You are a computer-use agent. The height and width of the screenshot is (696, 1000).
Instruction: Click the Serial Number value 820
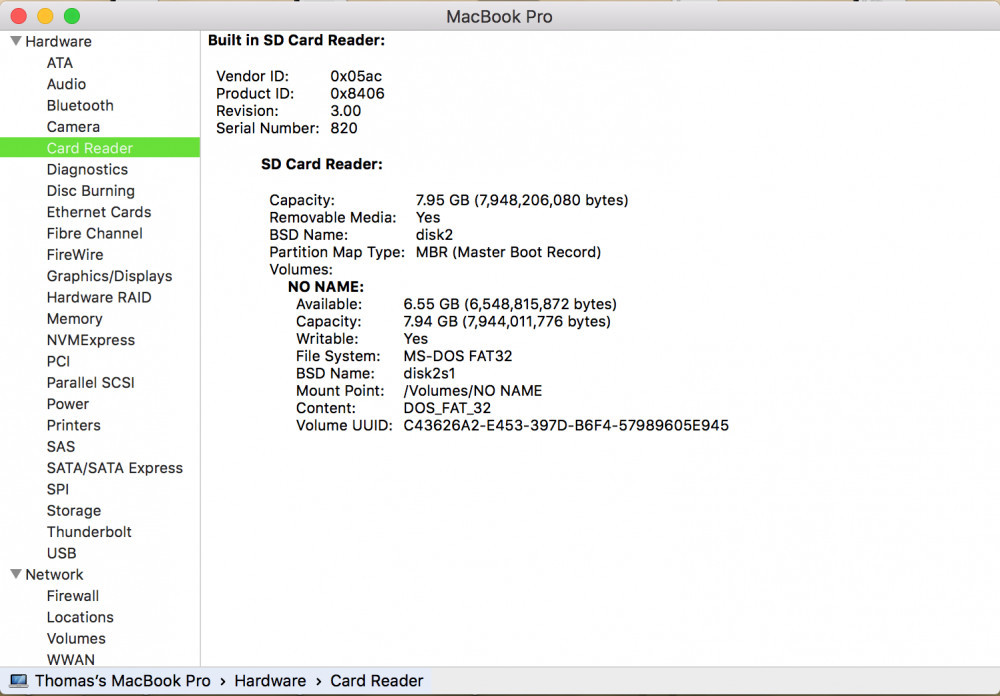click(344, 128)
